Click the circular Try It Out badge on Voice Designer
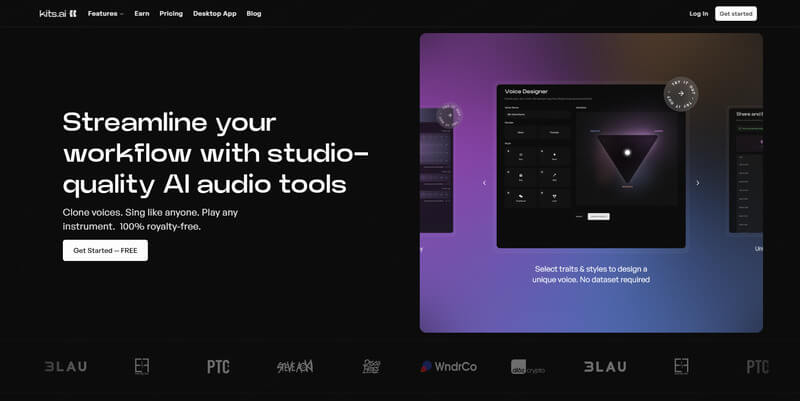Viewport: 800px width, 401px height. (681, 93)
